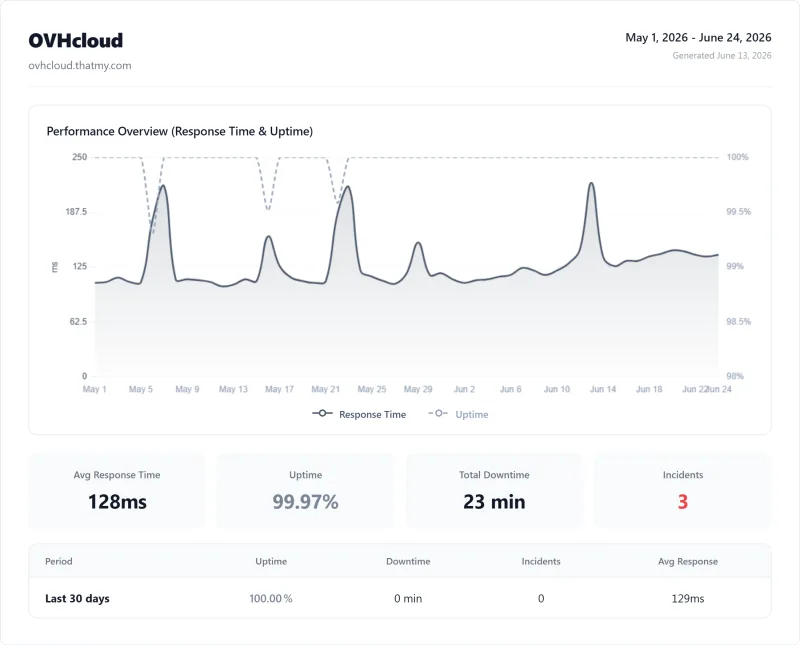Click the 187.5 y-axis tick label

point(76,212)
